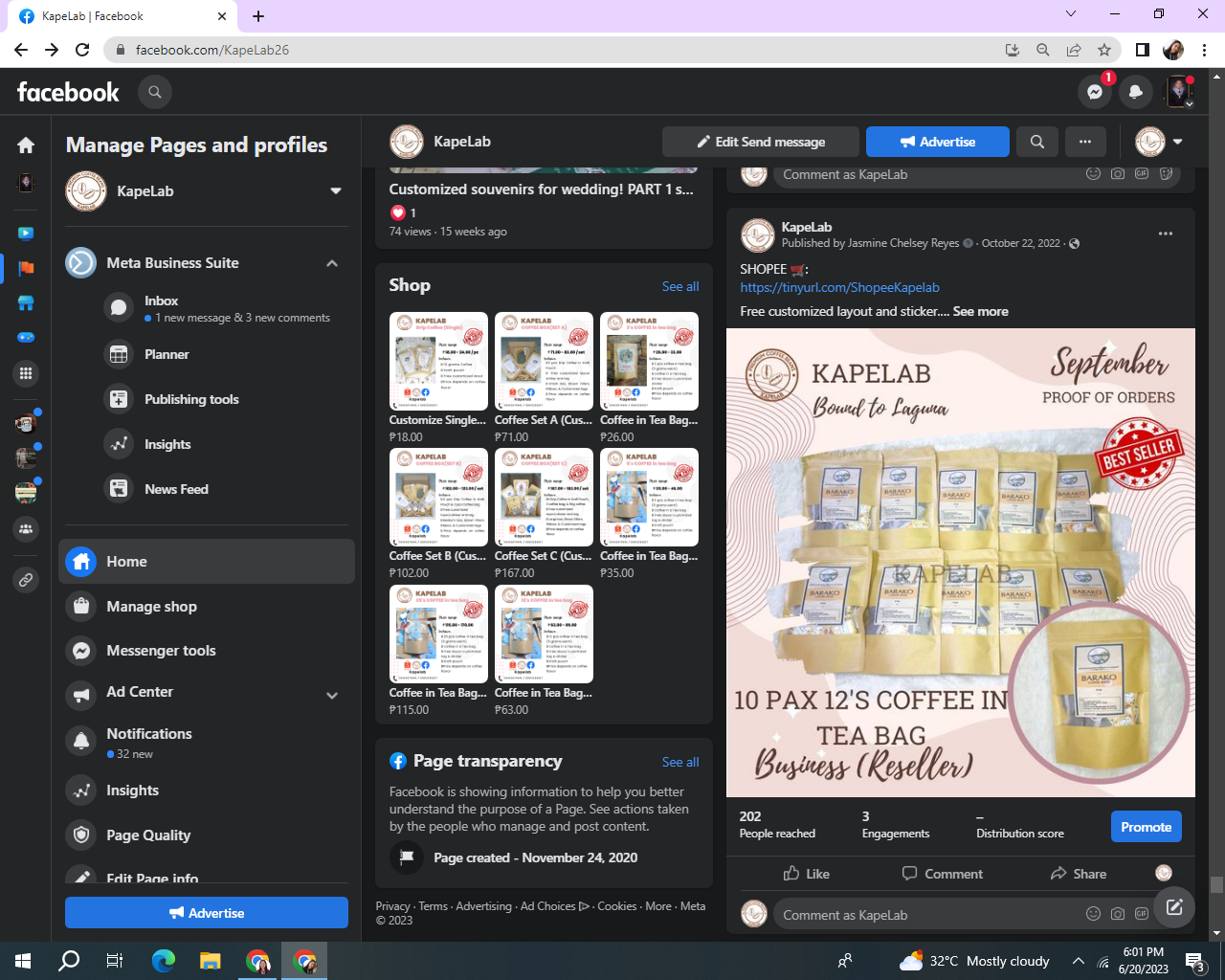
Task: Like the KapeLab post
Action: (806, 874)
